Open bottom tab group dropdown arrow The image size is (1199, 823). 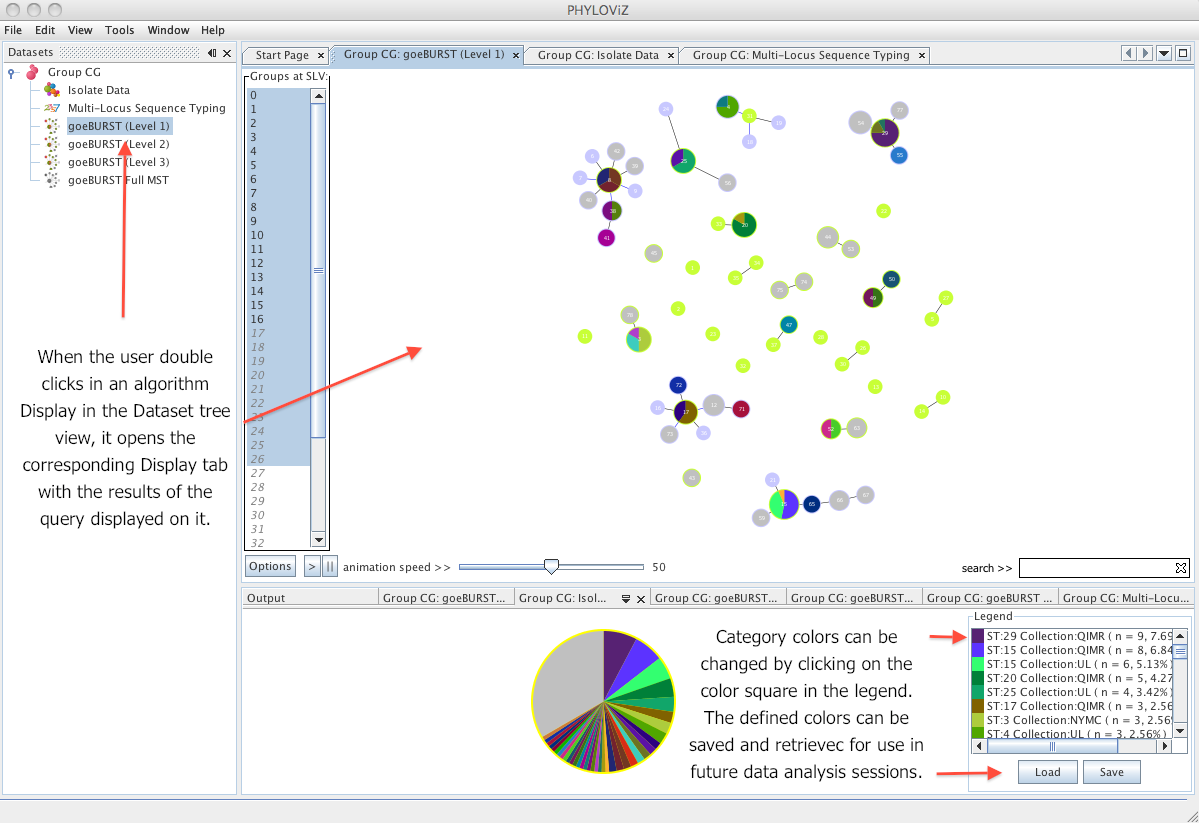(x=625, y=599)
